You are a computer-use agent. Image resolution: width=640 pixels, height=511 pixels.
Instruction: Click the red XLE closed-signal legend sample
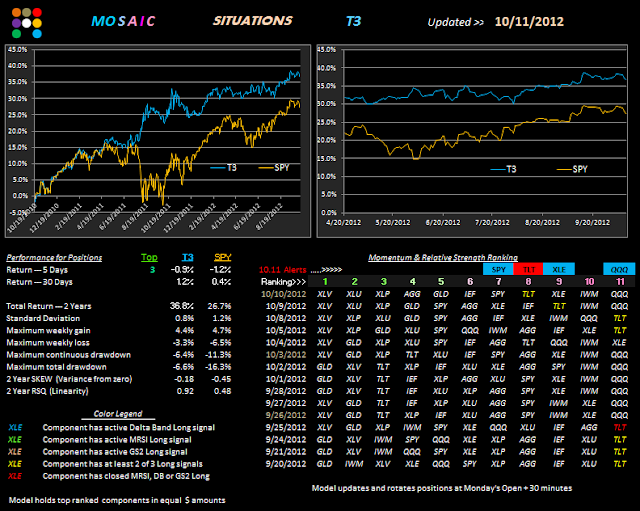pos(15,476)
